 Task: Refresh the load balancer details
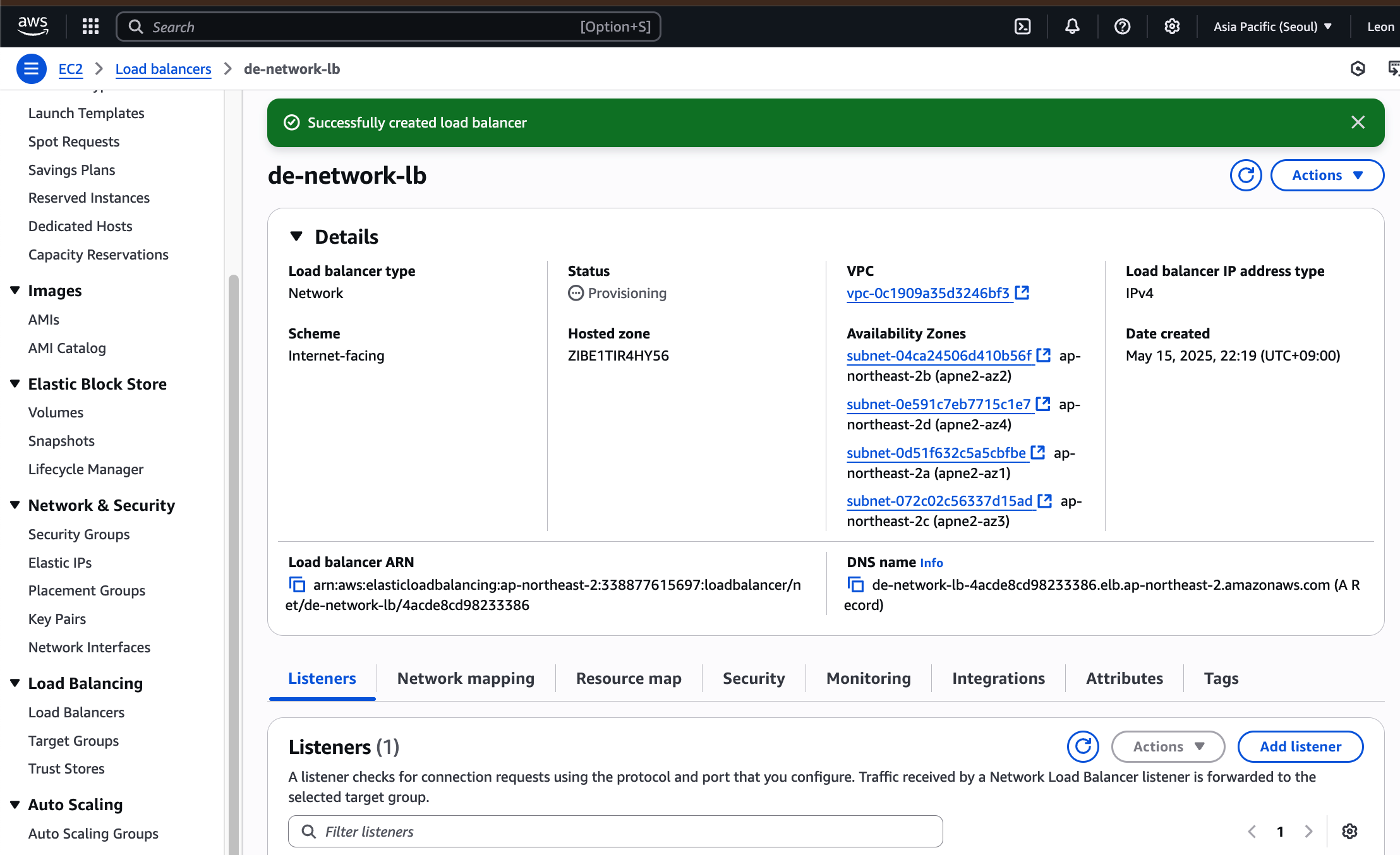coord(1245,175)
